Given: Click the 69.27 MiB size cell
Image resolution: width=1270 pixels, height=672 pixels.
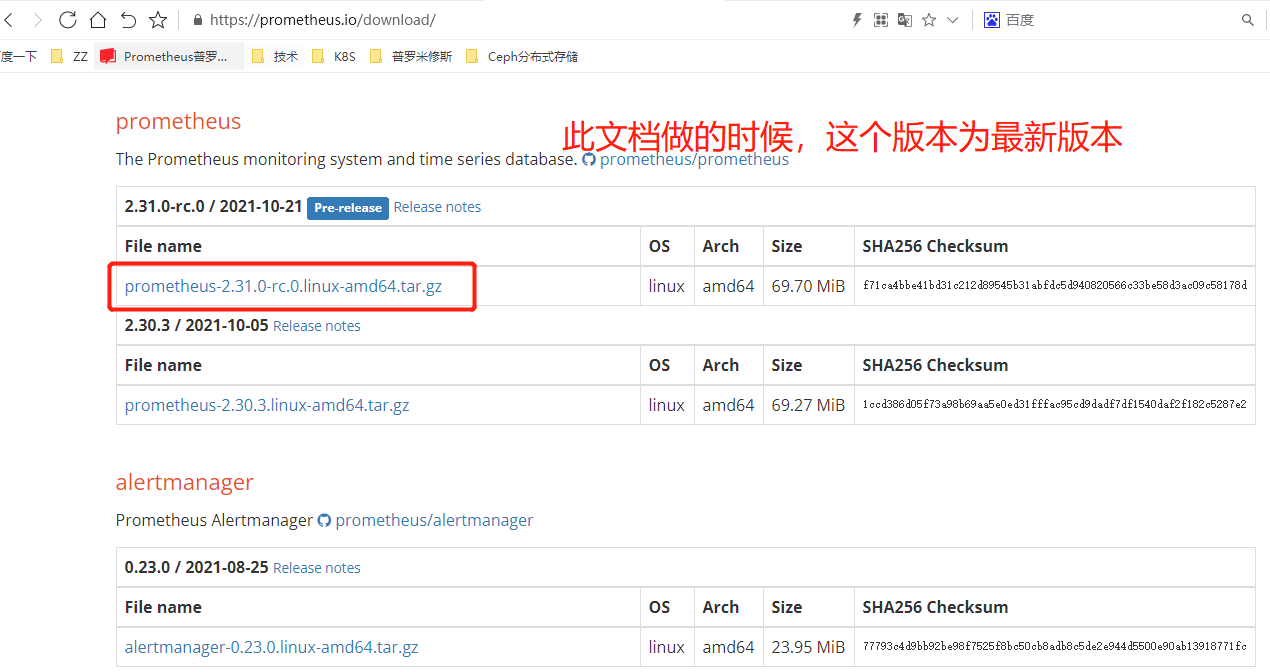Looking at the screenshot, I should (x=808, y=405).
